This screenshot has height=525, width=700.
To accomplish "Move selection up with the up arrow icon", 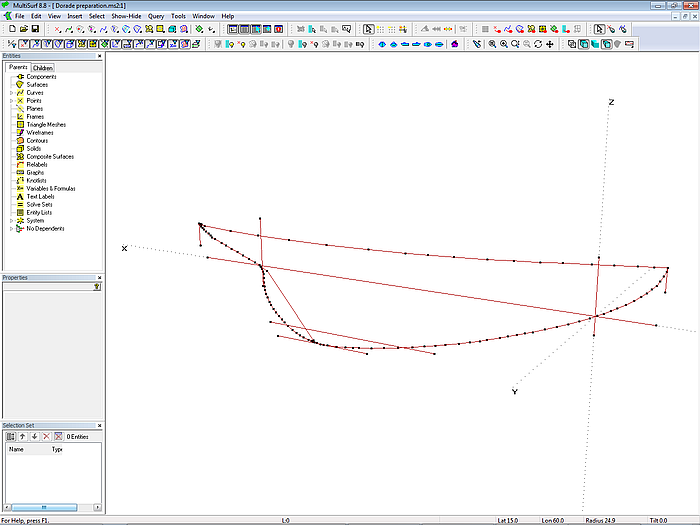I will pyautogui.click(x=23, y=436).
